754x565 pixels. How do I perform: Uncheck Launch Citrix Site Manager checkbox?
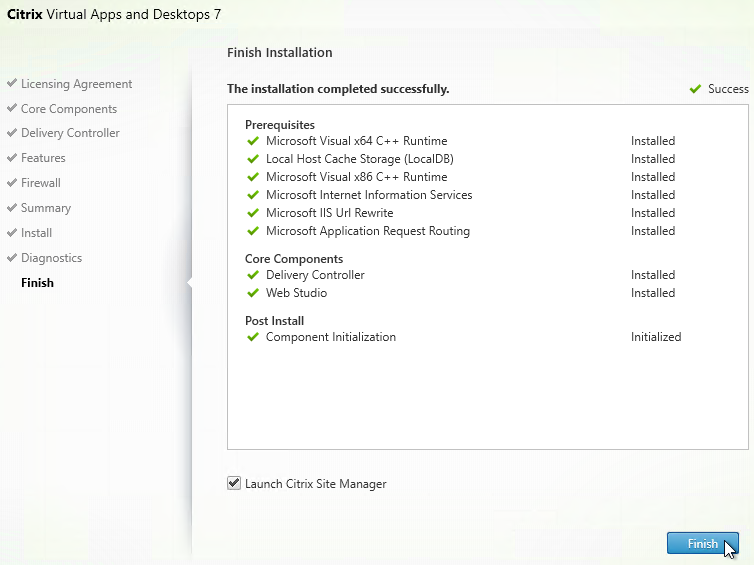tap(234, 484)
